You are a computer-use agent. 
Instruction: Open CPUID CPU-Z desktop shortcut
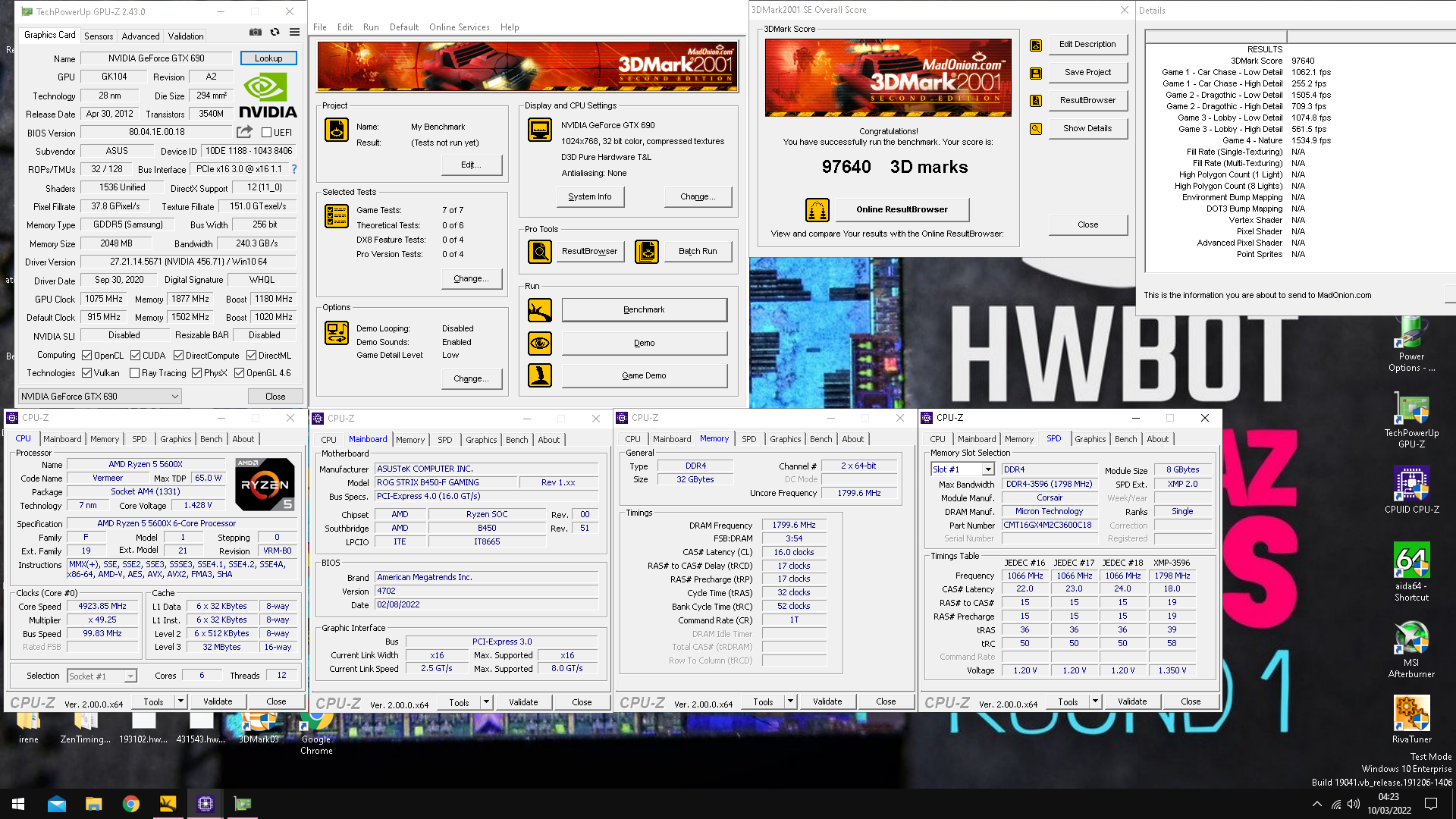(1411, 491)
